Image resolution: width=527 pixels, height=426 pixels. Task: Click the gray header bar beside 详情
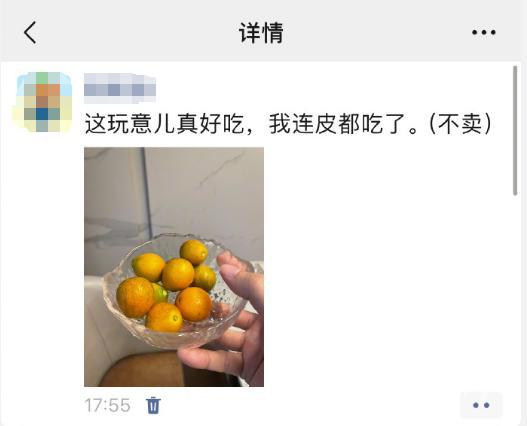tap(370, 33)
